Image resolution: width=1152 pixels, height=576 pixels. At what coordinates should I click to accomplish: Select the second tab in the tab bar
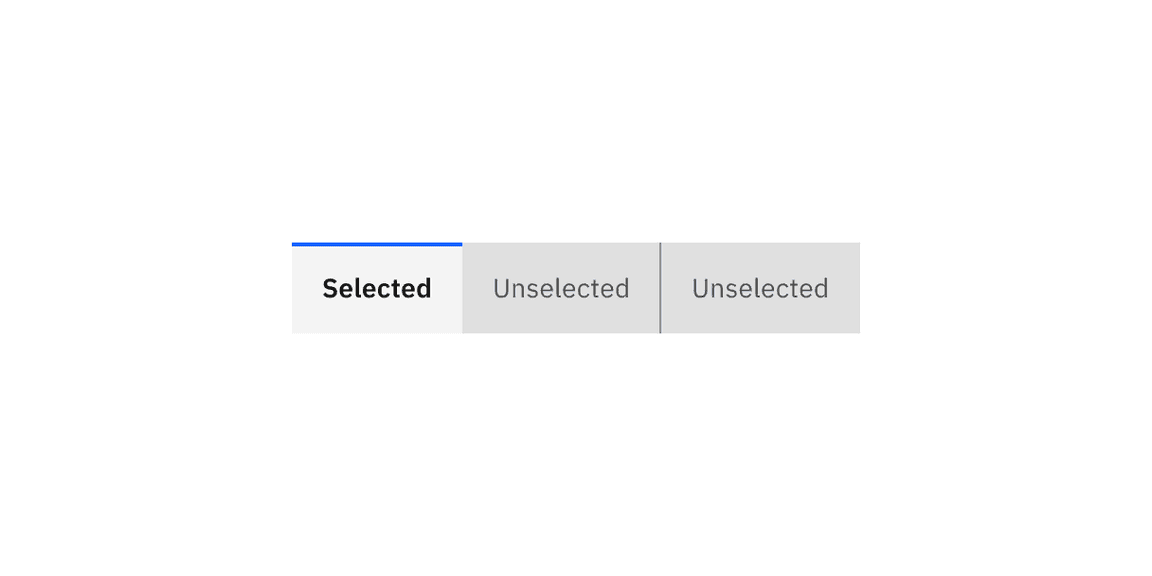tap(561, 288)
